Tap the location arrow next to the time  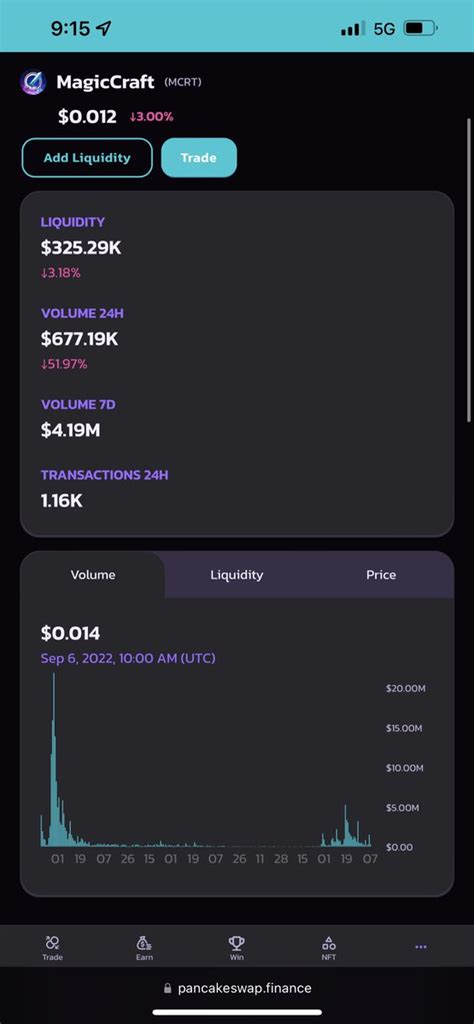click(x=104, y=28)
